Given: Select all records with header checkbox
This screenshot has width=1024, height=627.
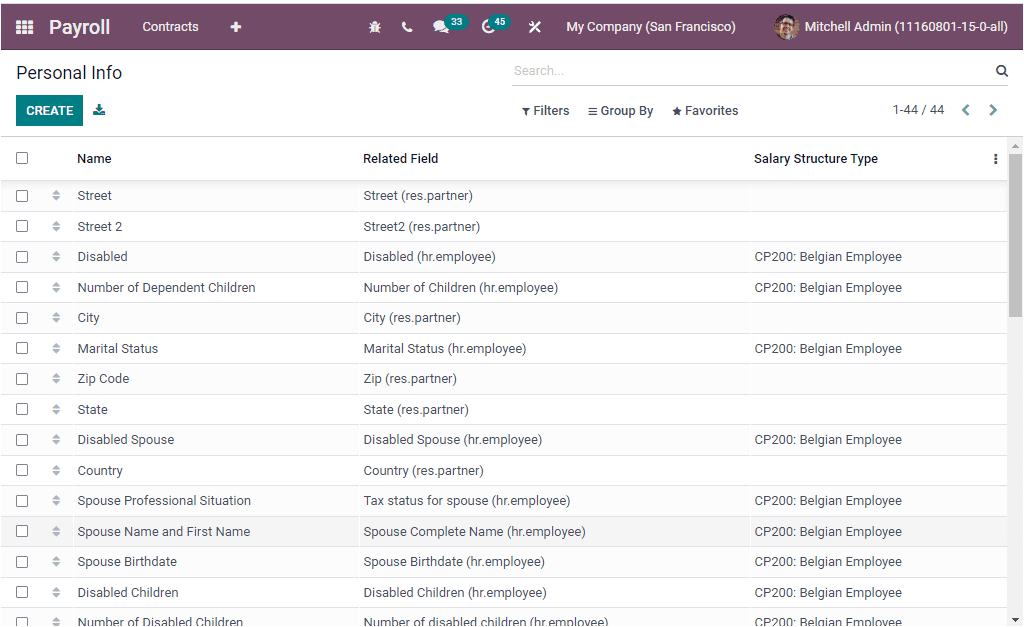Looking at the screenshot, I should click(22, 158).
